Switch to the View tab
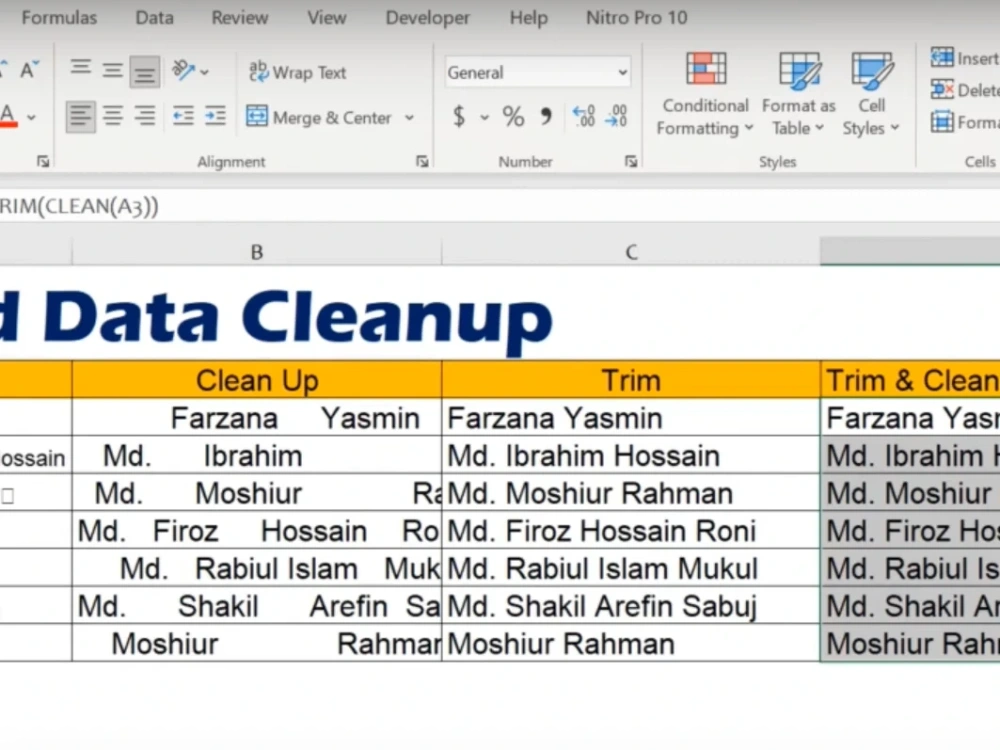The image size is (1000, 750). (327, 17)
